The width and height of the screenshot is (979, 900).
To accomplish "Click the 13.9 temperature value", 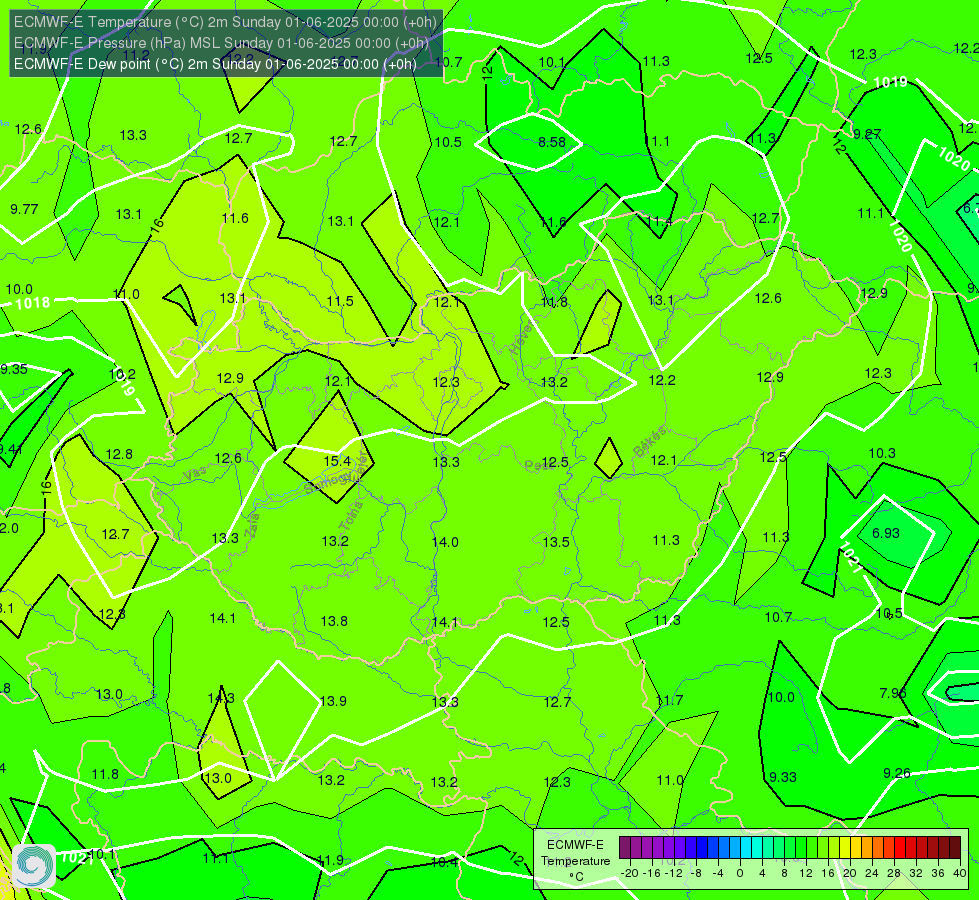I will [x=333, y=701].
